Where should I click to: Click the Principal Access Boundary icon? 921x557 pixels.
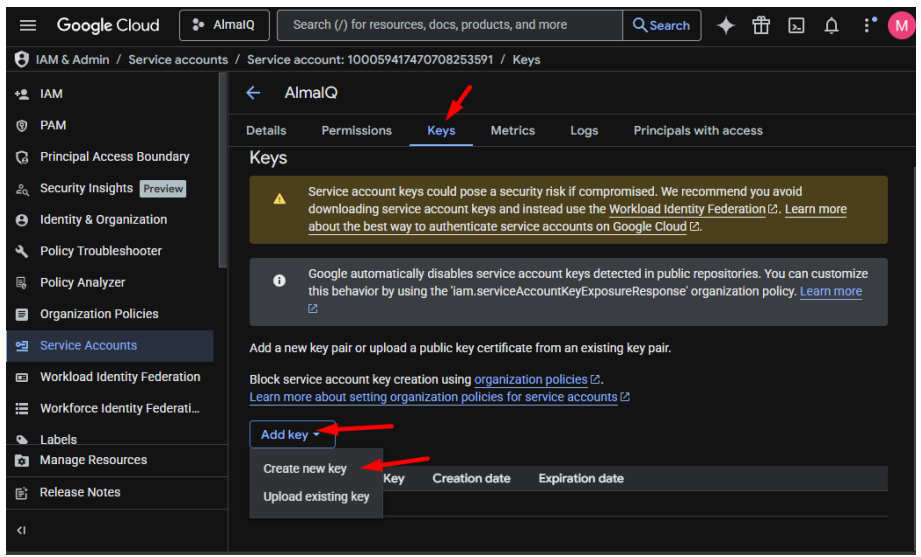click(x=22, y=157)
